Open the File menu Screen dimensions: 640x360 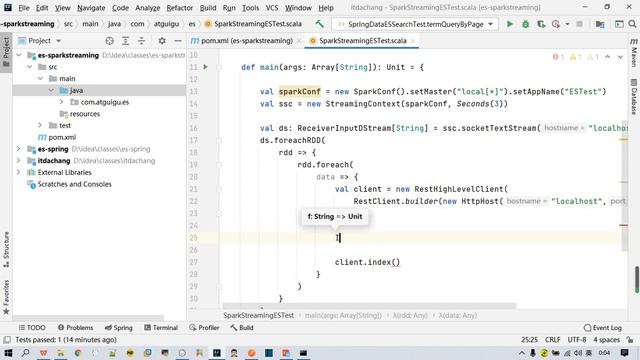tap(24, 8)
